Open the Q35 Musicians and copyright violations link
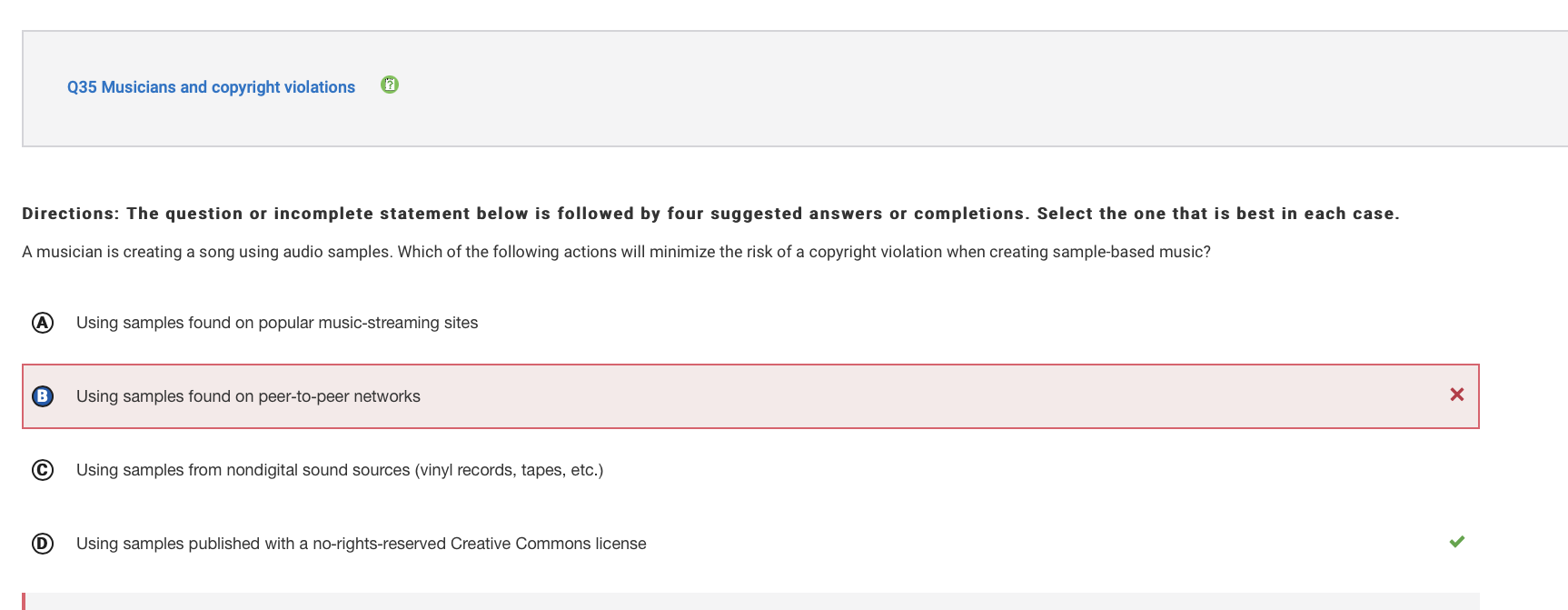The image size is (1568, 610). point(211,87)
